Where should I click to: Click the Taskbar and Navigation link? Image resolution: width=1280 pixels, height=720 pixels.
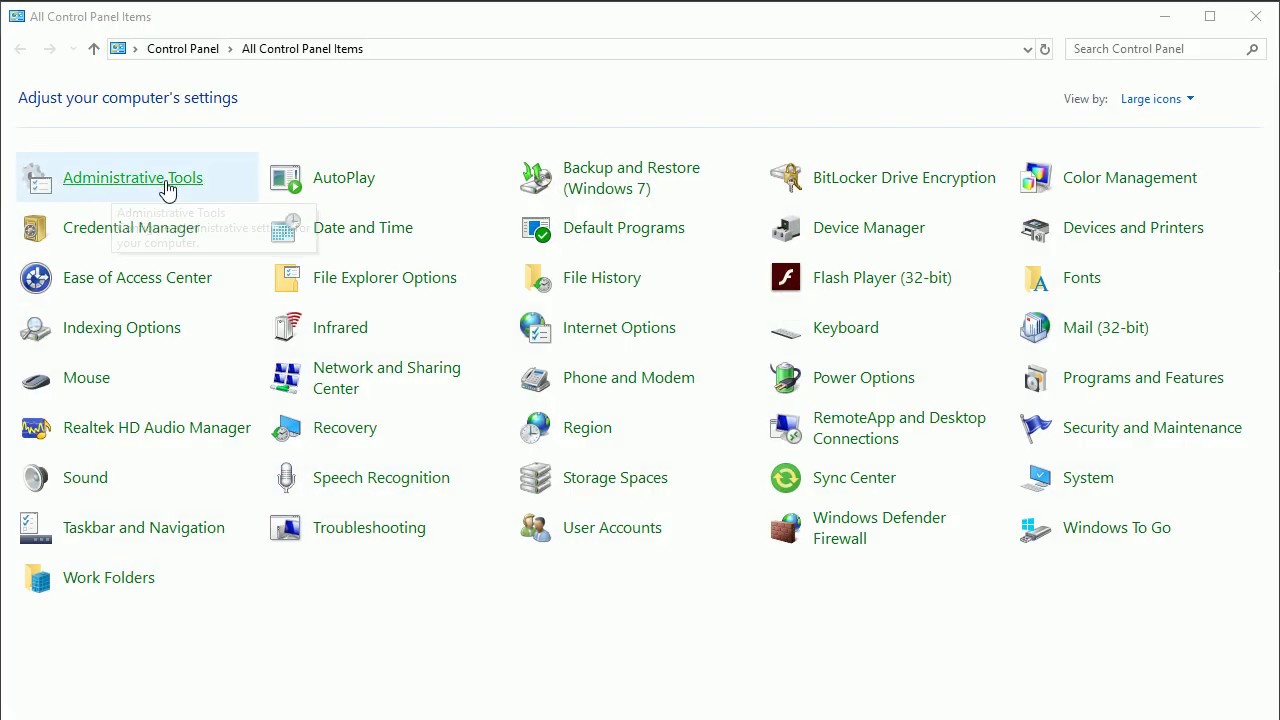[x=144, y=528]
